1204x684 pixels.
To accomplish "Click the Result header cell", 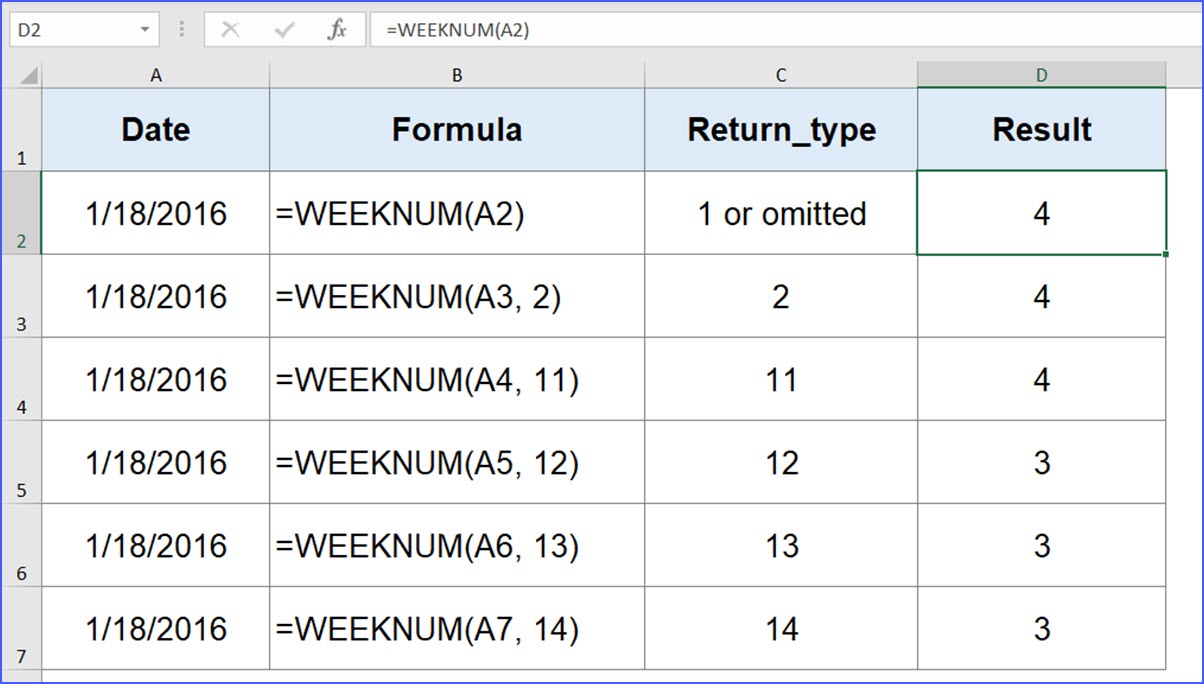I will pyautogui.click(x=1042, y=129).
